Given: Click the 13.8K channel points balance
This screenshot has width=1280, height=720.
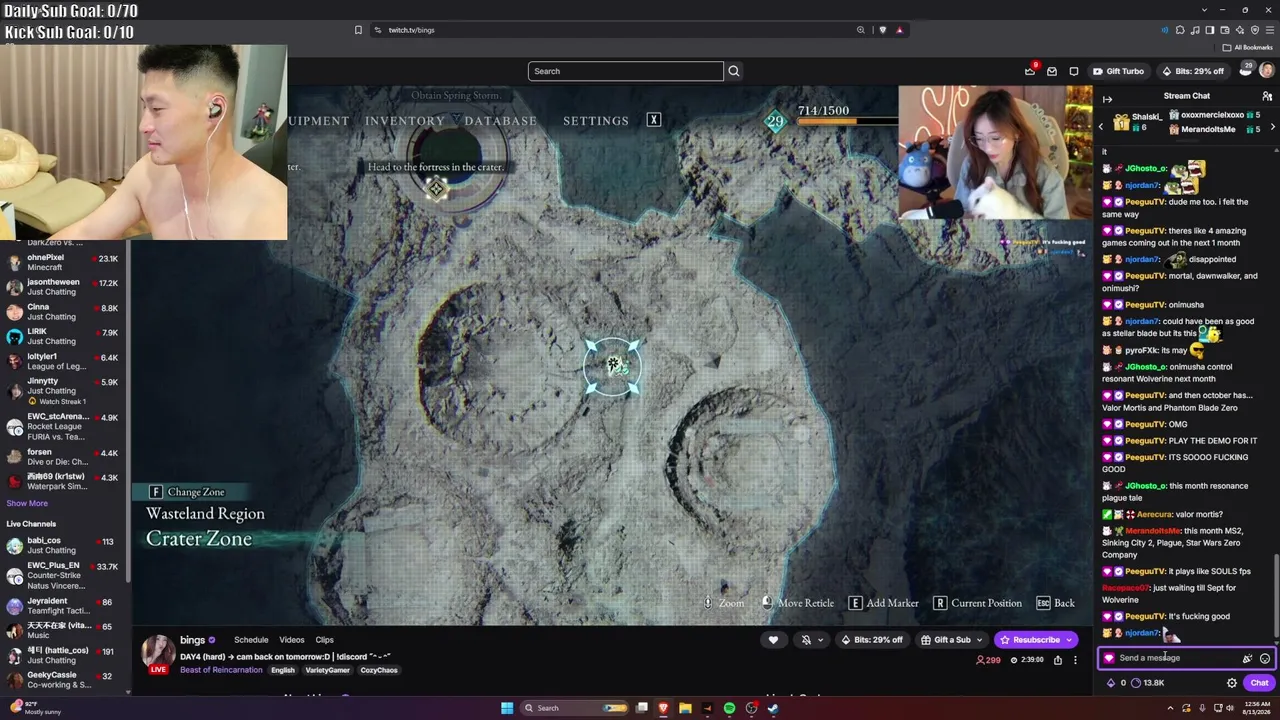Looking at the screenshot, I should coord(1147,683).
